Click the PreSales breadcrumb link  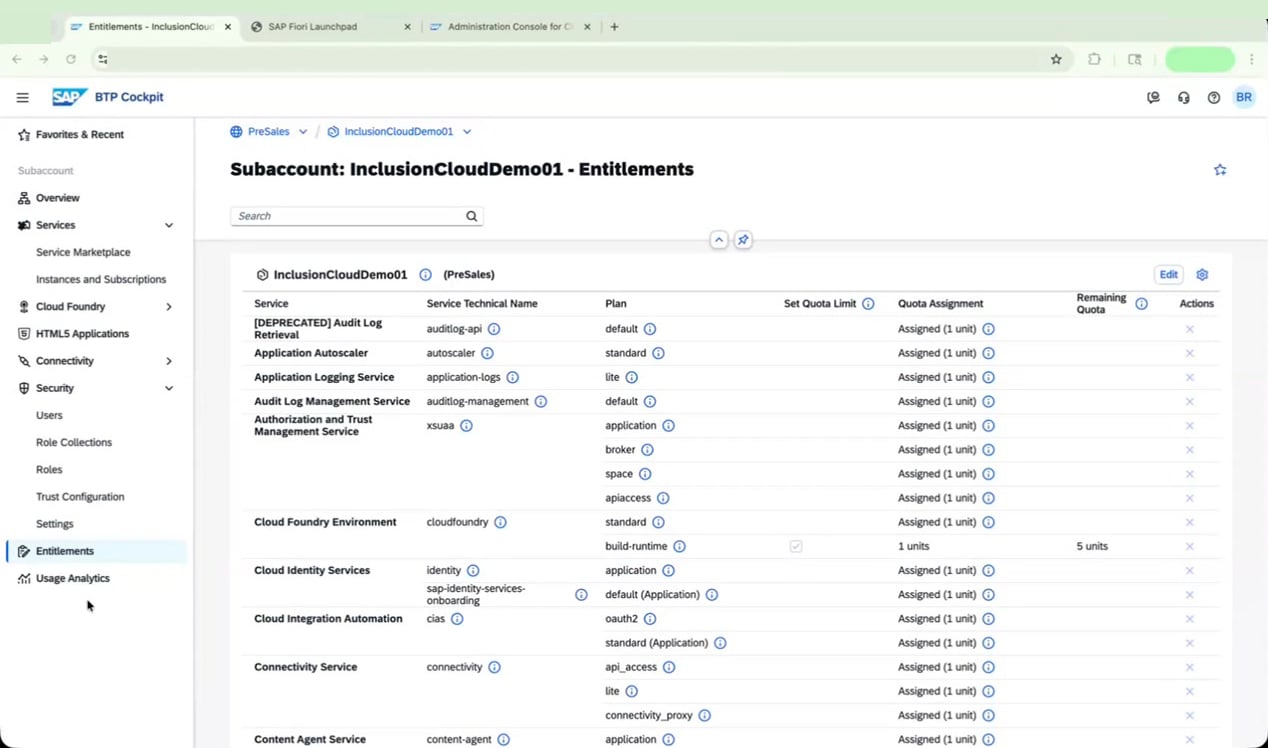(x=268, y=131)
